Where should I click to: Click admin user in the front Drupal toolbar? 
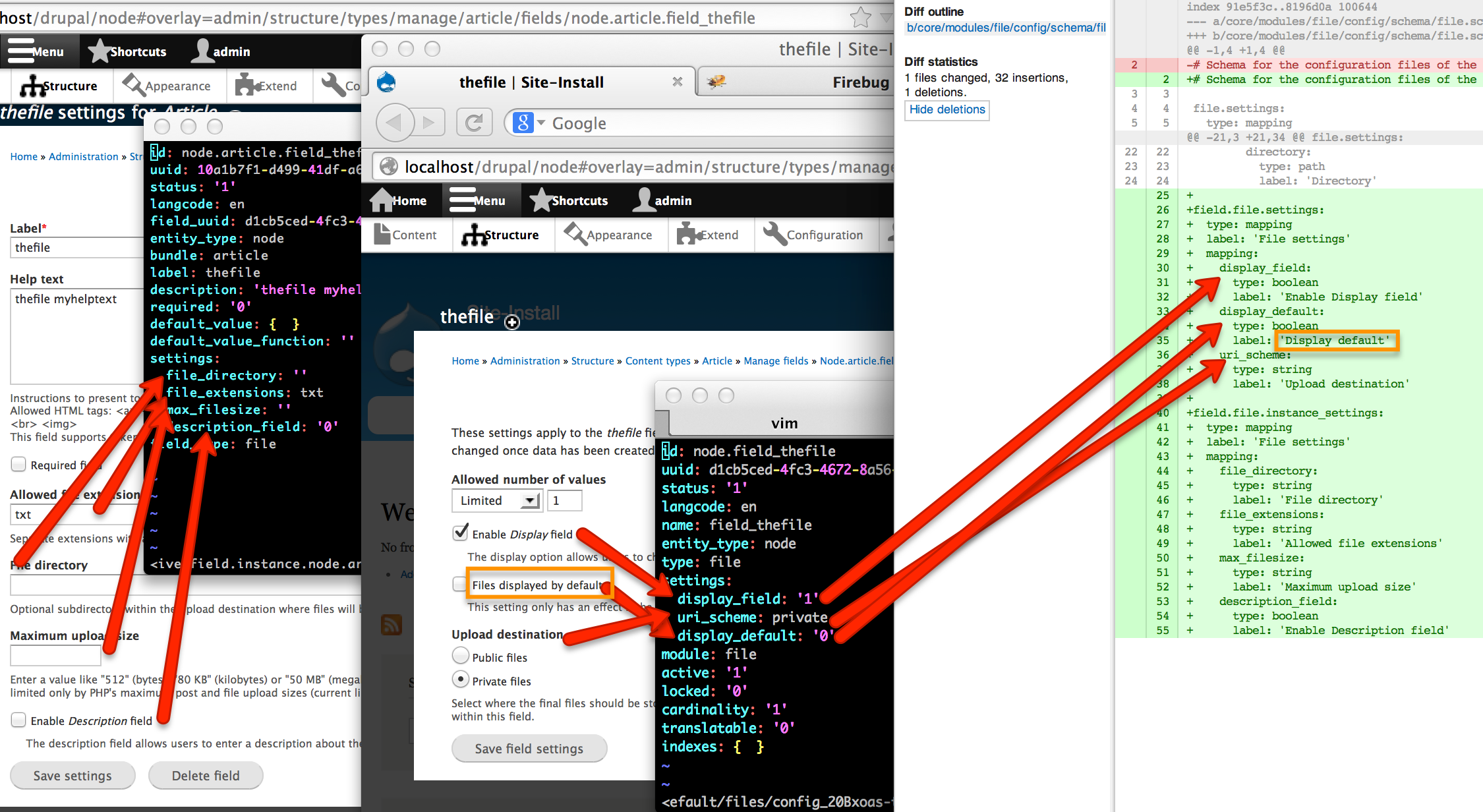(662, 200)
